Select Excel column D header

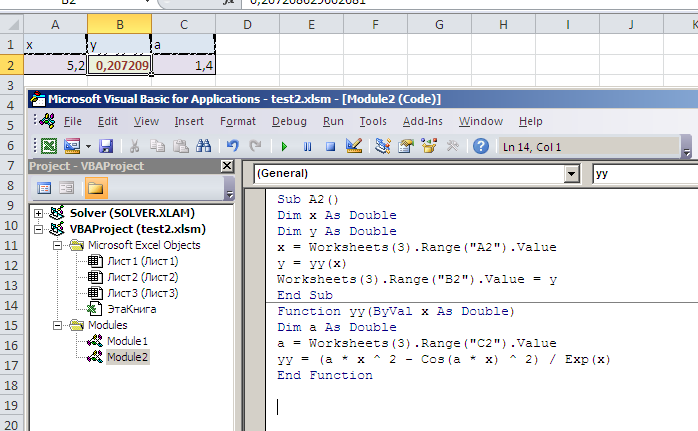[248, 24]
